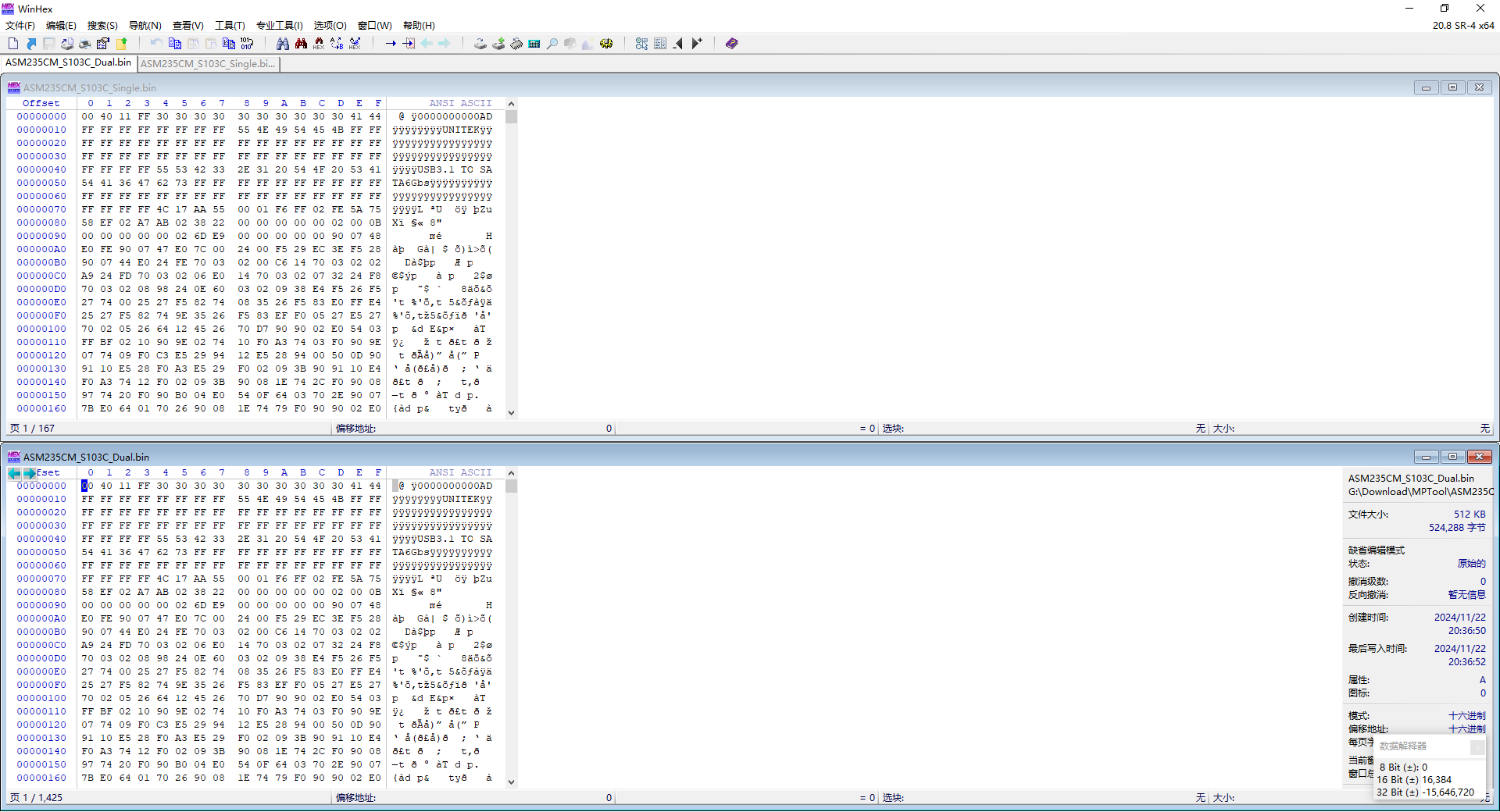Close the 数据解释器 data interpreter popup
This screenshot has width=1500, height=812.
click(x=1477, y=747)
